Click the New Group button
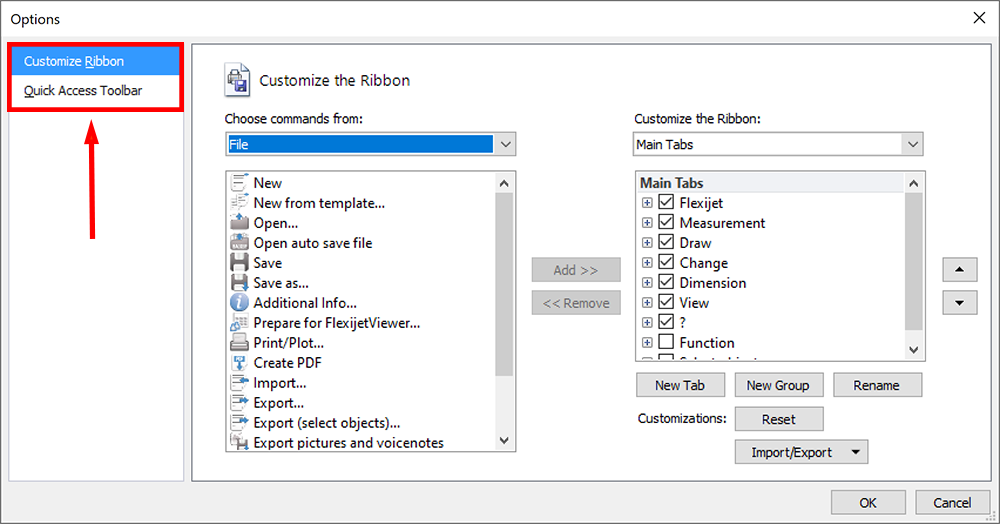 tap(779, 385)
